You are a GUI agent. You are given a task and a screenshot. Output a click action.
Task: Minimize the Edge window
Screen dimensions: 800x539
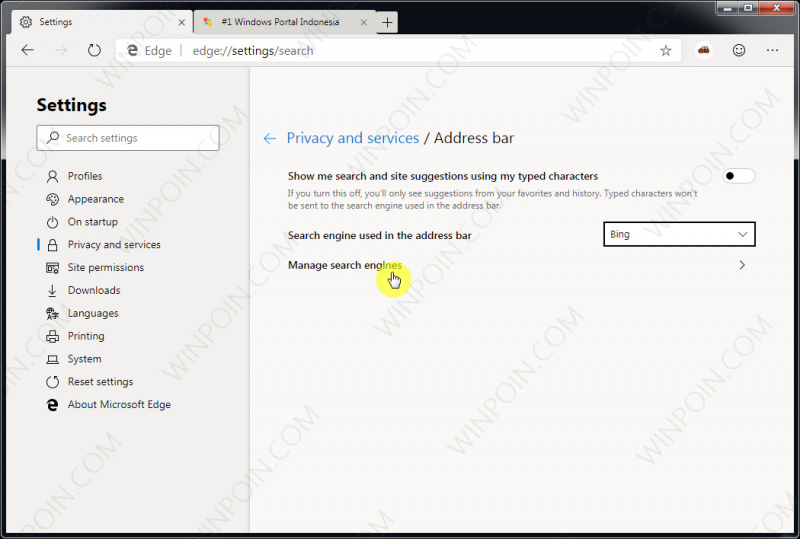click(728, 8)
